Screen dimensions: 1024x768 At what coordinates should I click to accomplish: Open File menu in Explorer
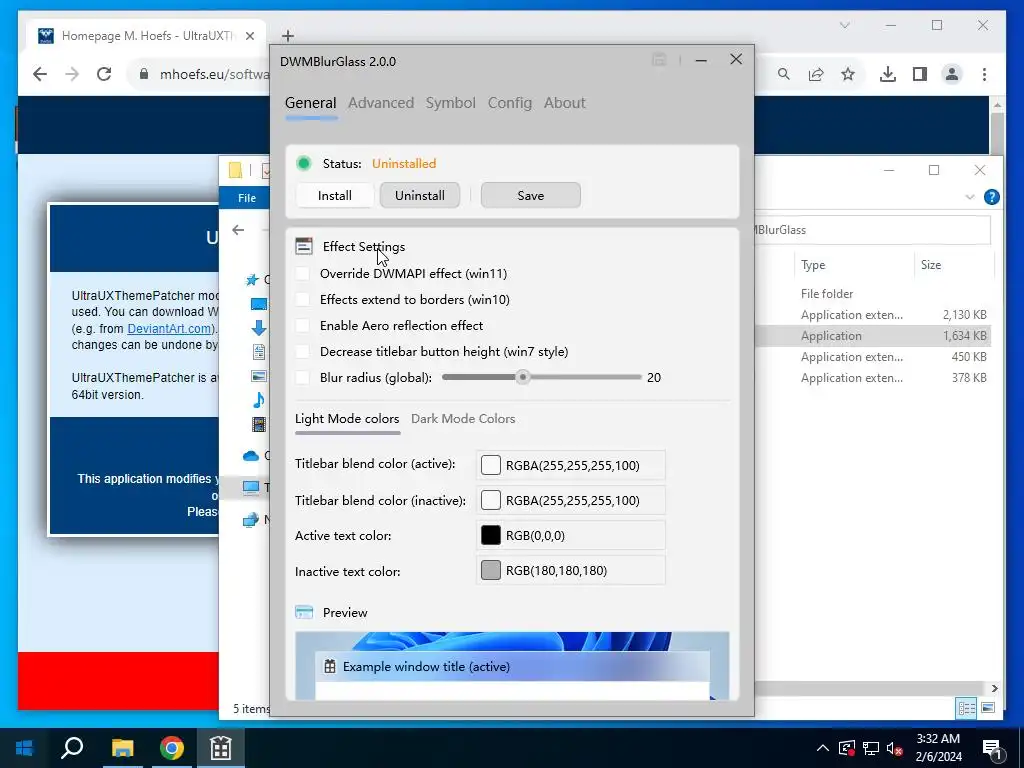[247, 198]
